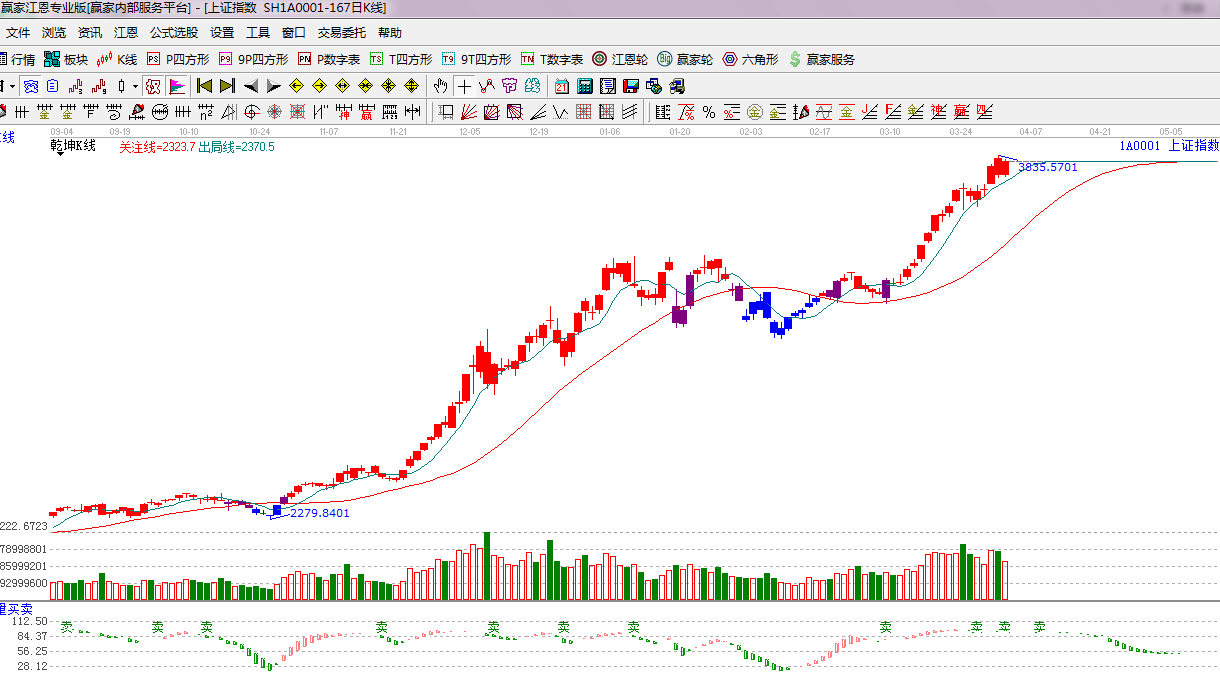Click the percent (%) drawing tool

point(708,111)
